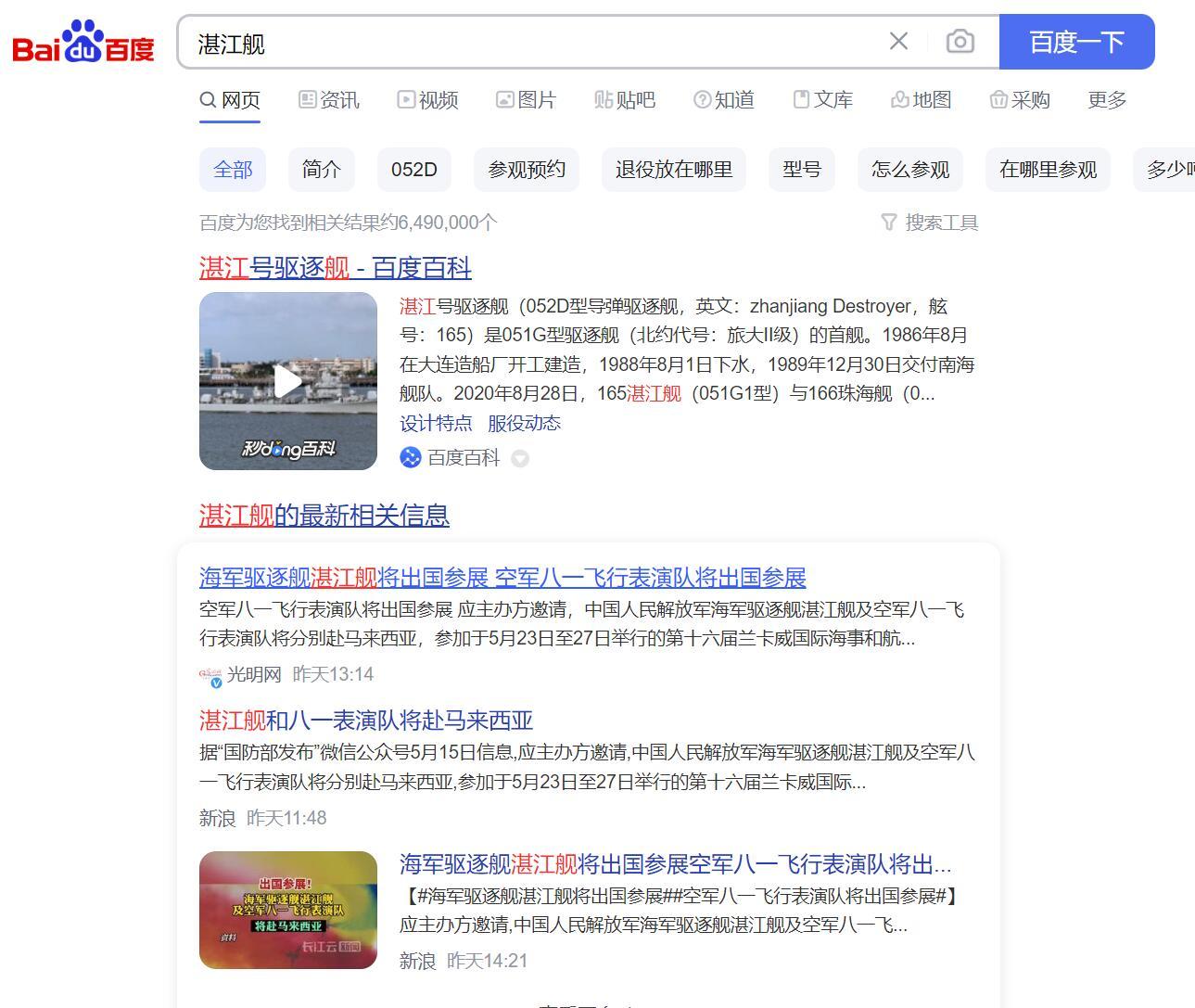The width and height of the screenshot is (1195, 1008).
Task: Click the 百度百科 source label
Action: (x=464, y=458)
